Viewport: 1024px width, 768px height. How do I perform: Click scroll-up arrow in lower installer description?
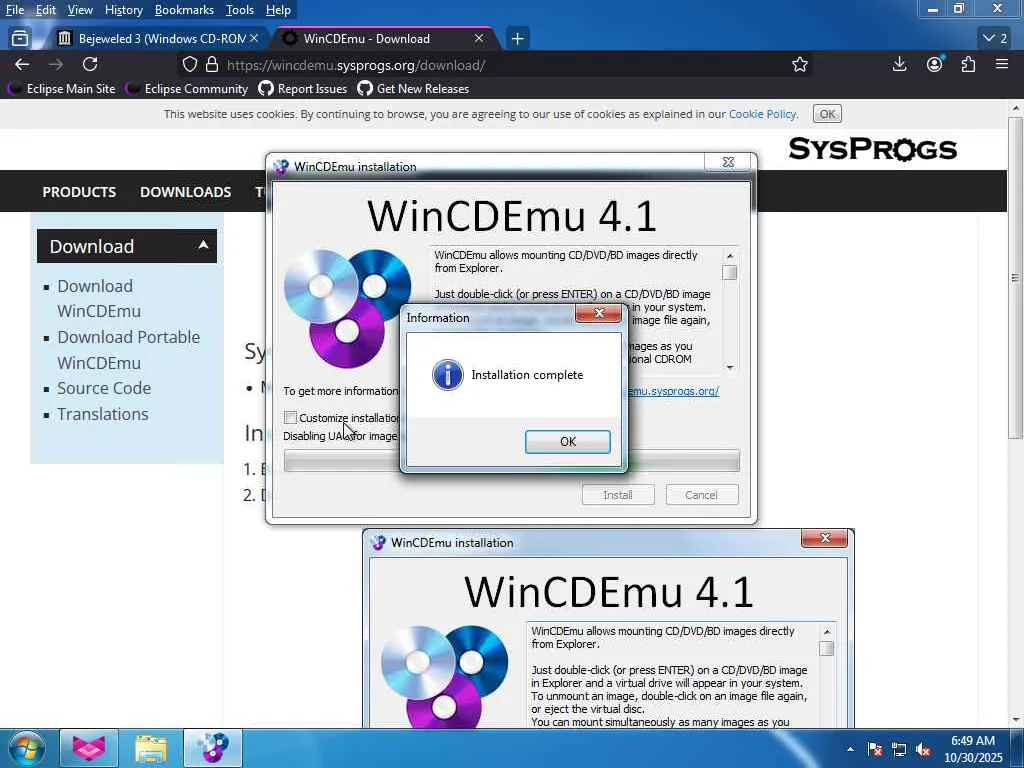826,632
